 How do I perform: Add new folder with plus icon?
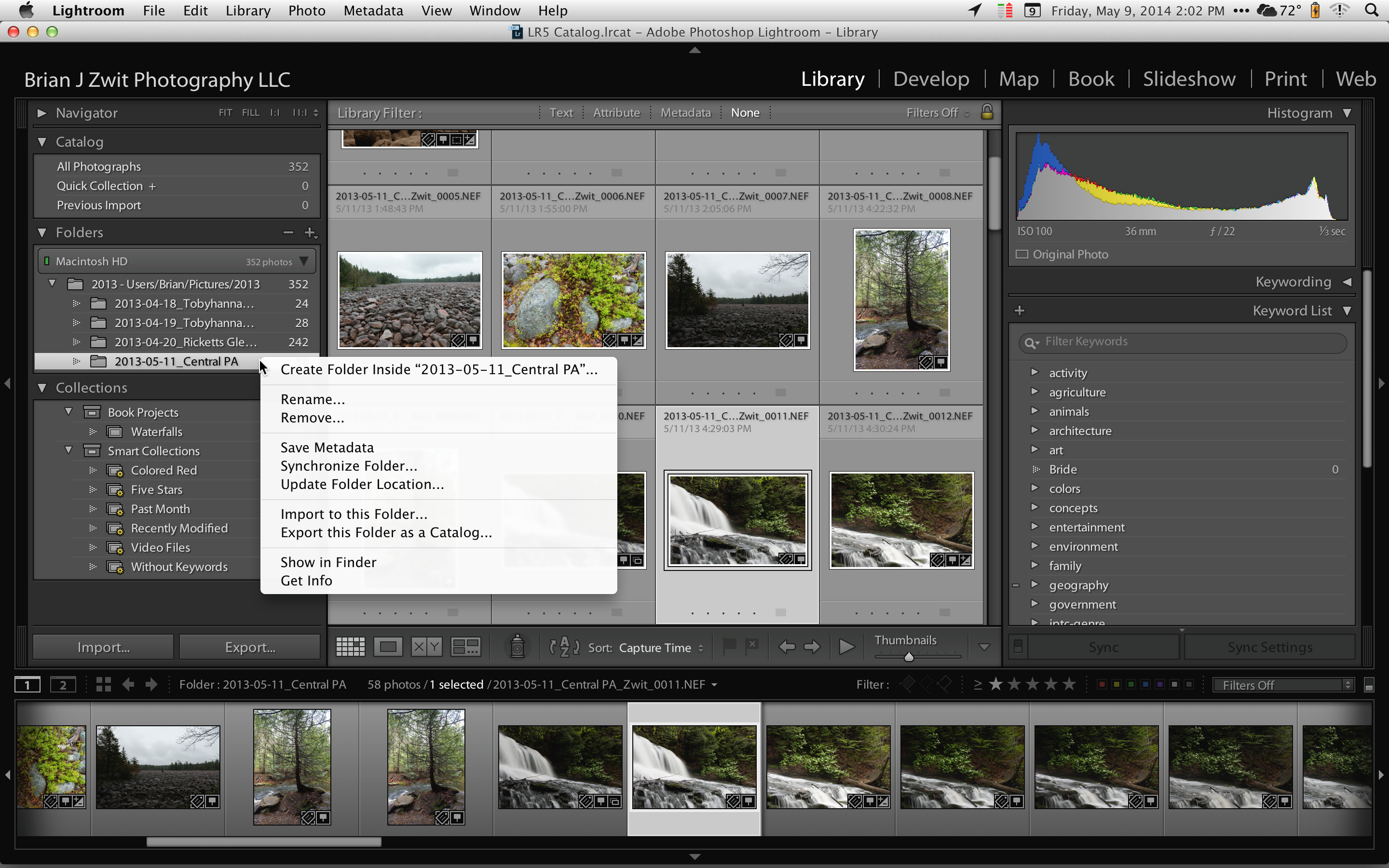[x=311, y=232]
